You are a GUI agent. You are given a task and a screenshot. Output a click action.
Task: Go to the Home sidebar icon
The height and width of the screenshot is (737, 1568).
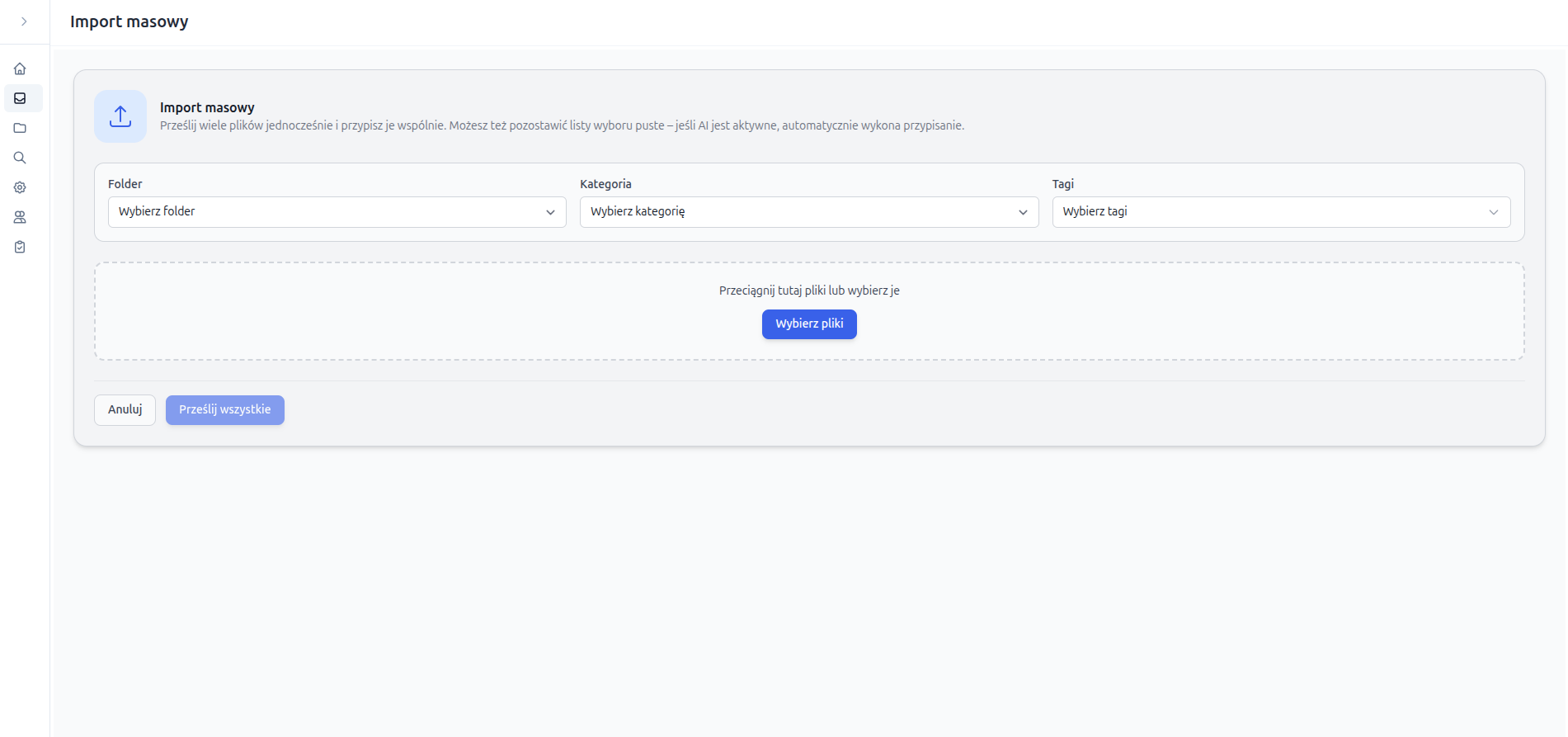tap(20, 69)
